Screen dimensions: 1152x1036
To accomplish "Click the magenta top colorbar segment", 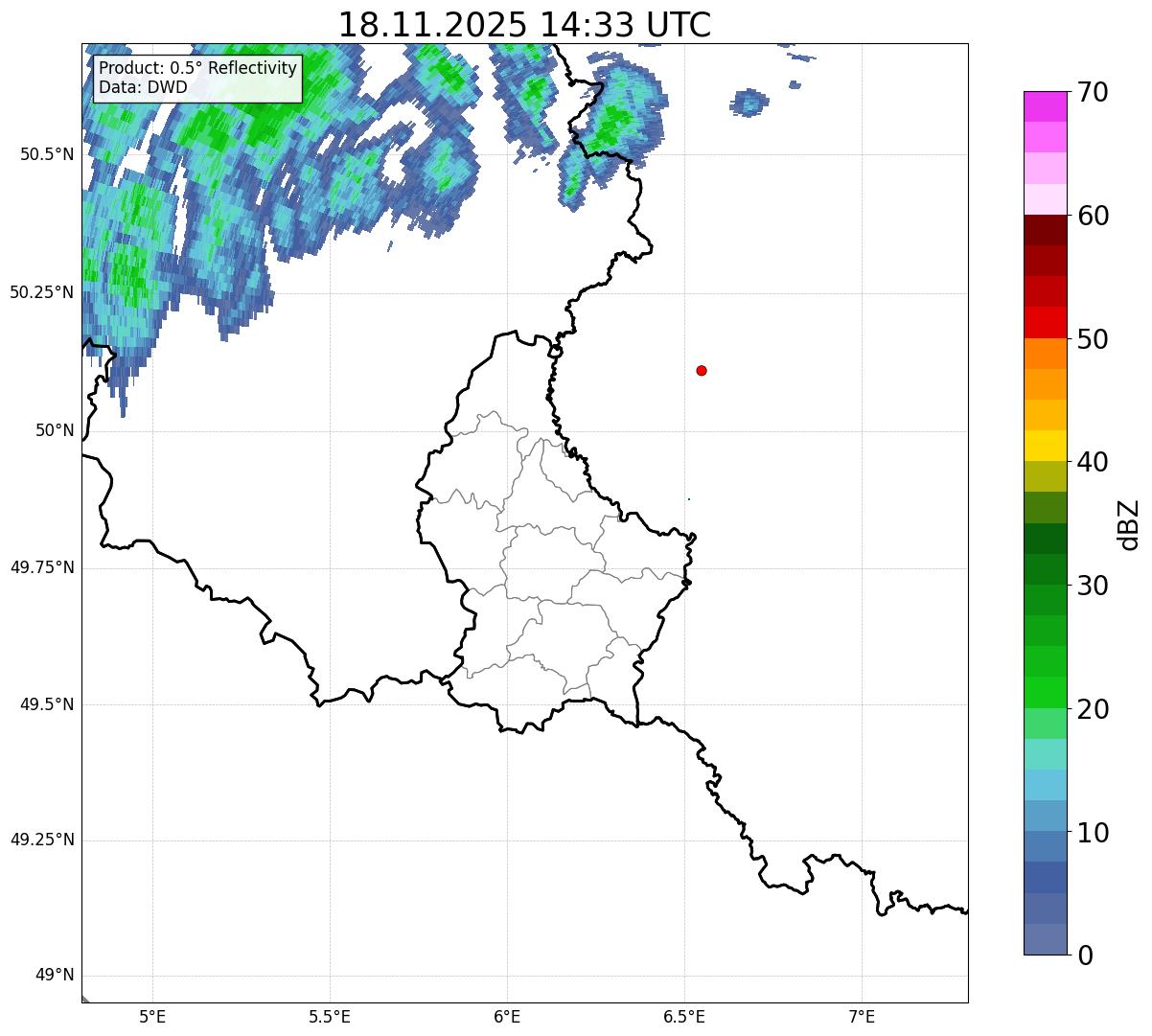I will [x=1045, y=106].
